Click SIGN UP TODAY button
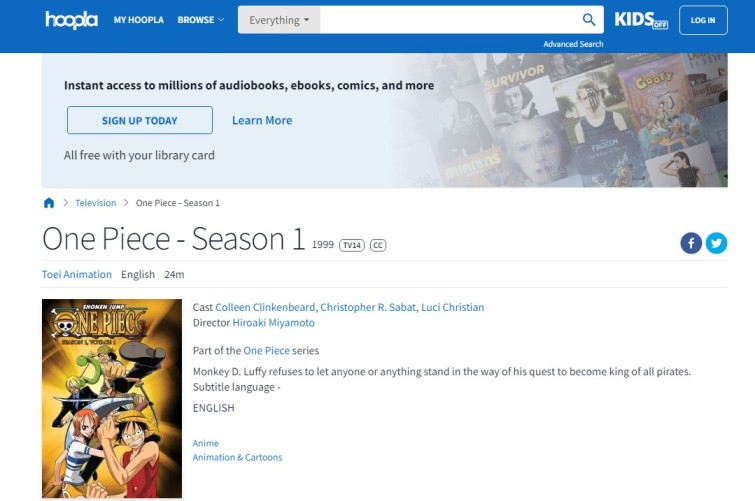 (x=140, y=120)
